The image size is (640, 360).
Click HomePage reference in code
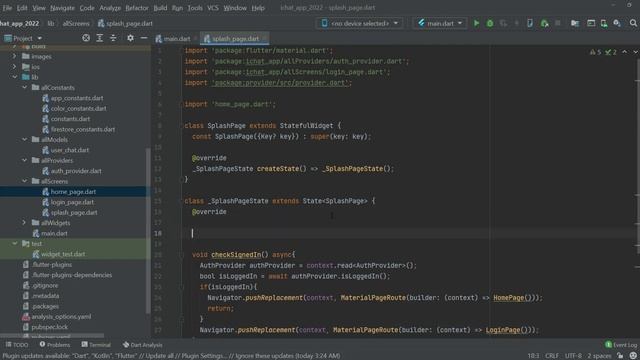pyautogui.click(x=509, y=298)
